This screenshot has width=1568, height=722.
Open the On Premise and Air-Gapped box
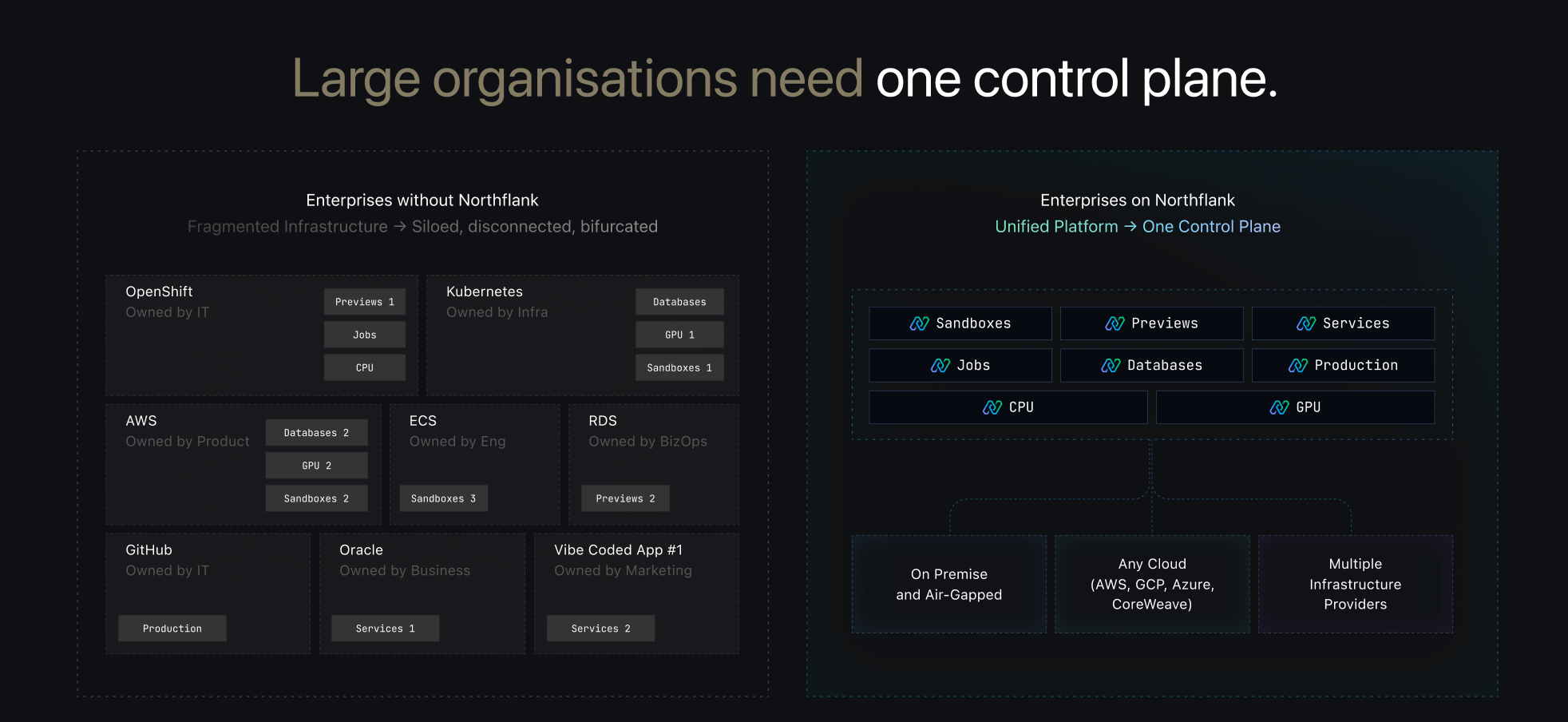click(x=949, y=585)
